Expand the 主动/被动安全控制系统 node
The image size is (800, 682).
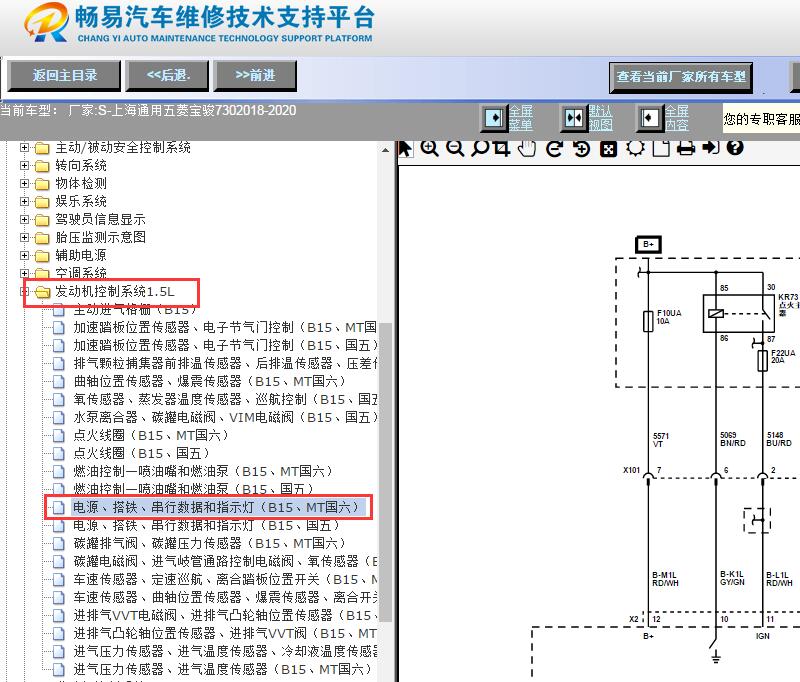tap(24, 147)
